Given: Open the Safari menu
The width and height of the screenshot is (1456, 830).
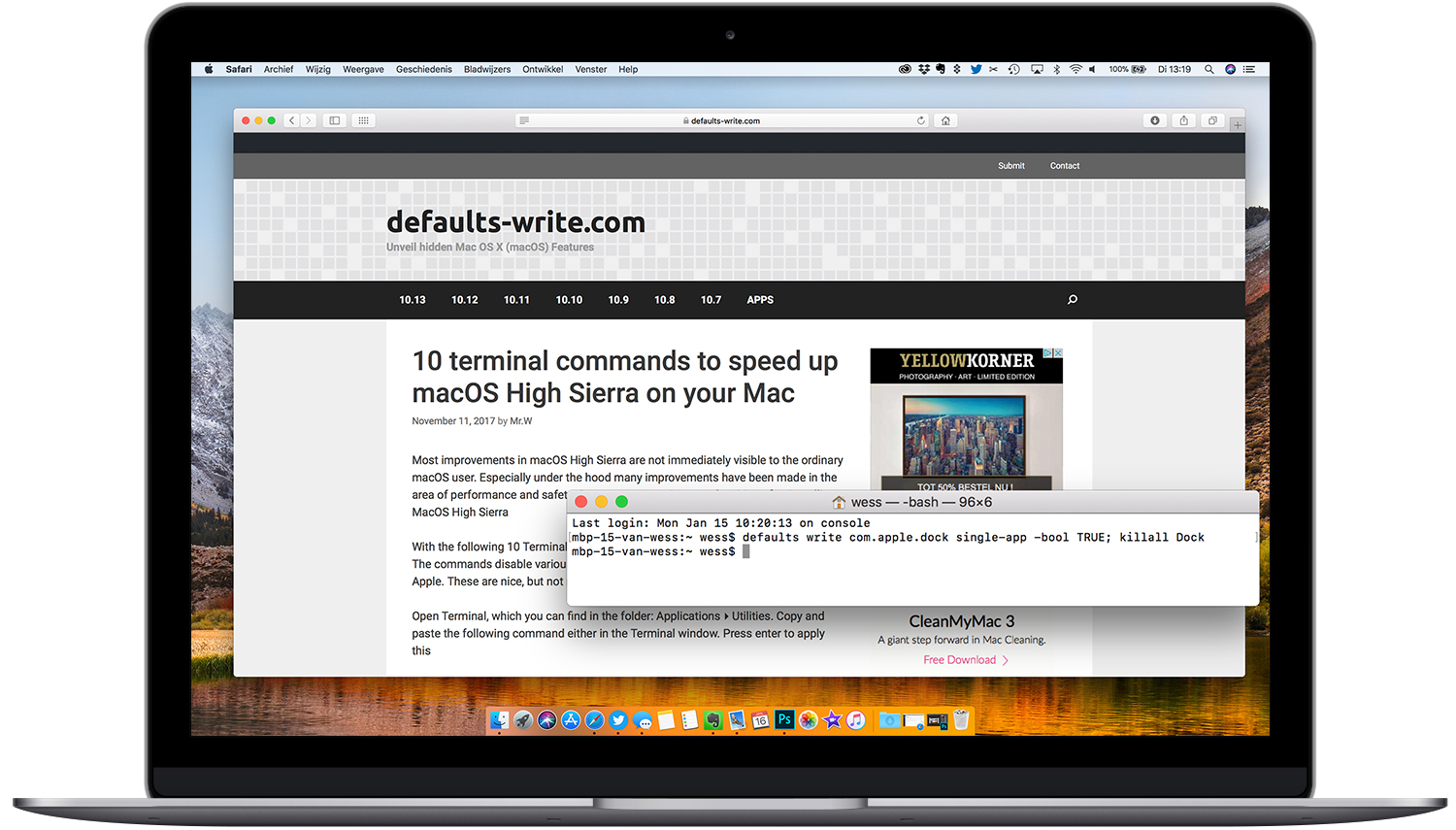Looking at the screenshot, I should [239, 70].
